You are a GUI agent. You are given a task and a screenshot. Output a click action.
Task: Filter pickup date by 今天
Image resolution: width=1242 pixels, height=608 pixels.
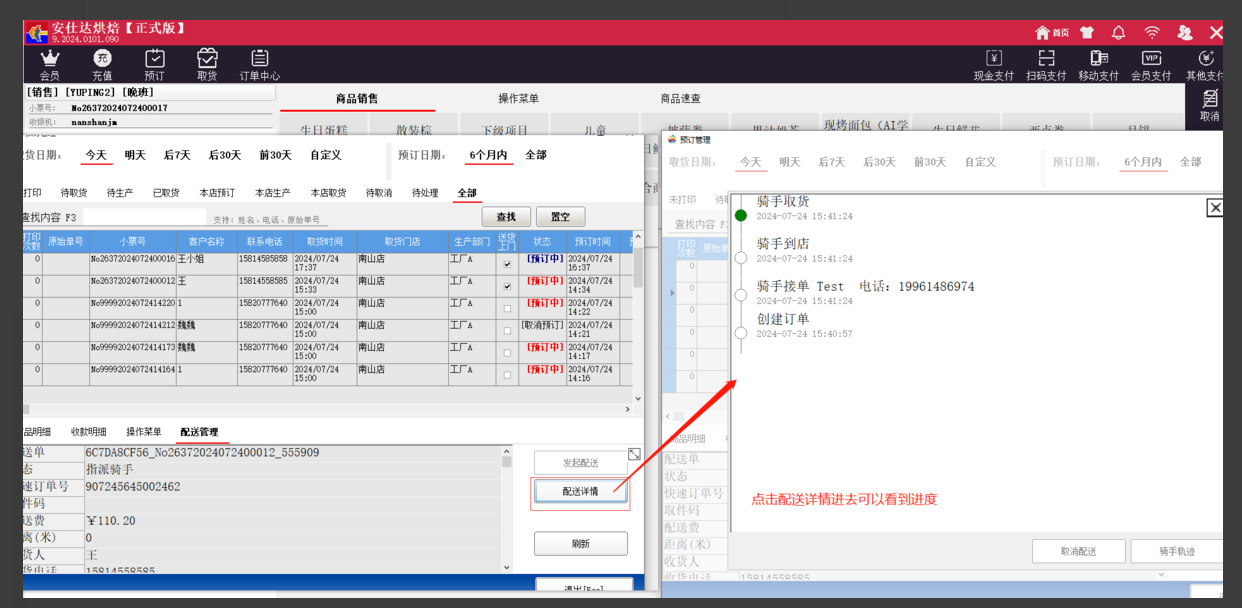click(96, 155)
